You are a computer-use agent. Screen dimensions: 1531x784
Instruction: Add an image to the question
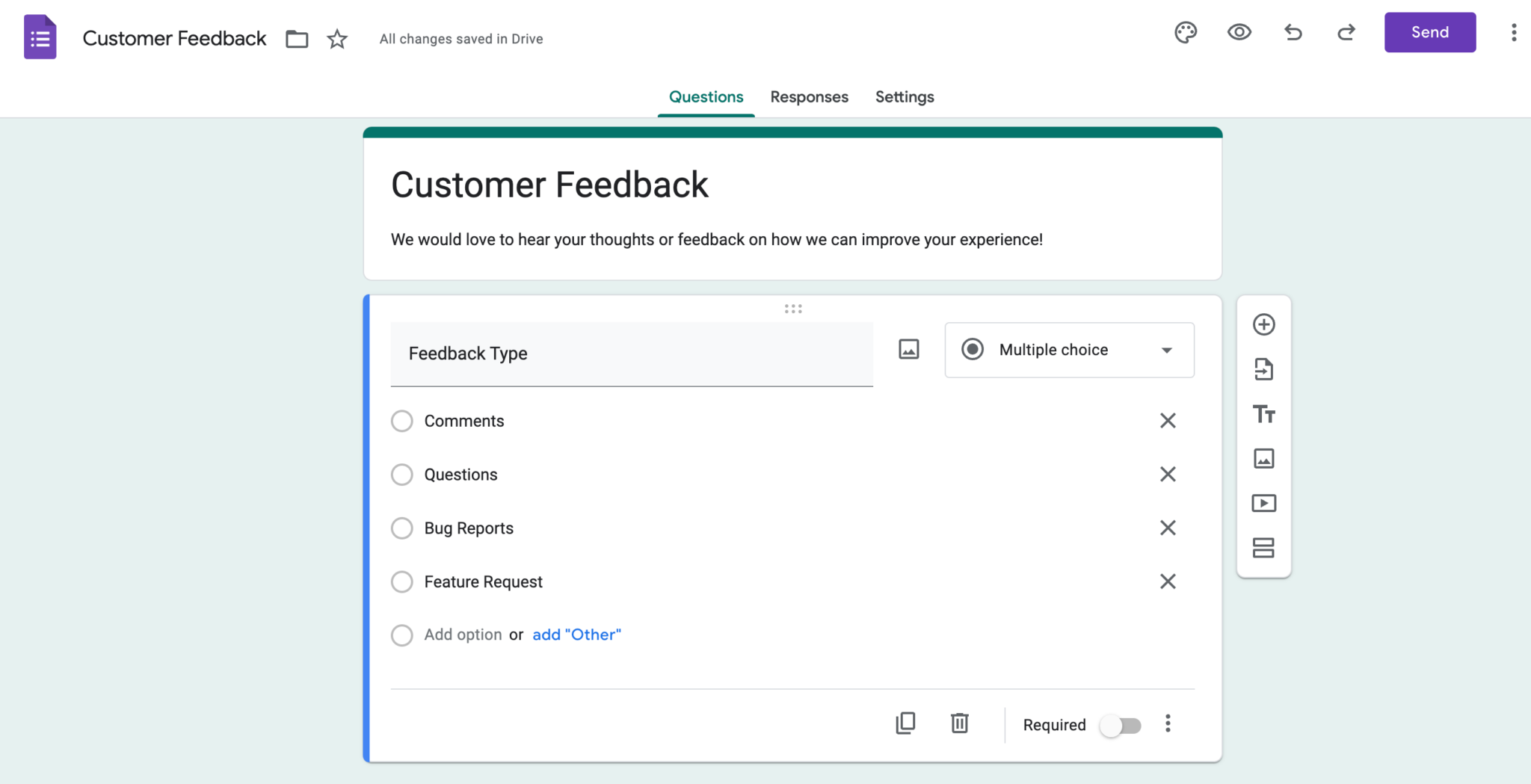point(908,348)
